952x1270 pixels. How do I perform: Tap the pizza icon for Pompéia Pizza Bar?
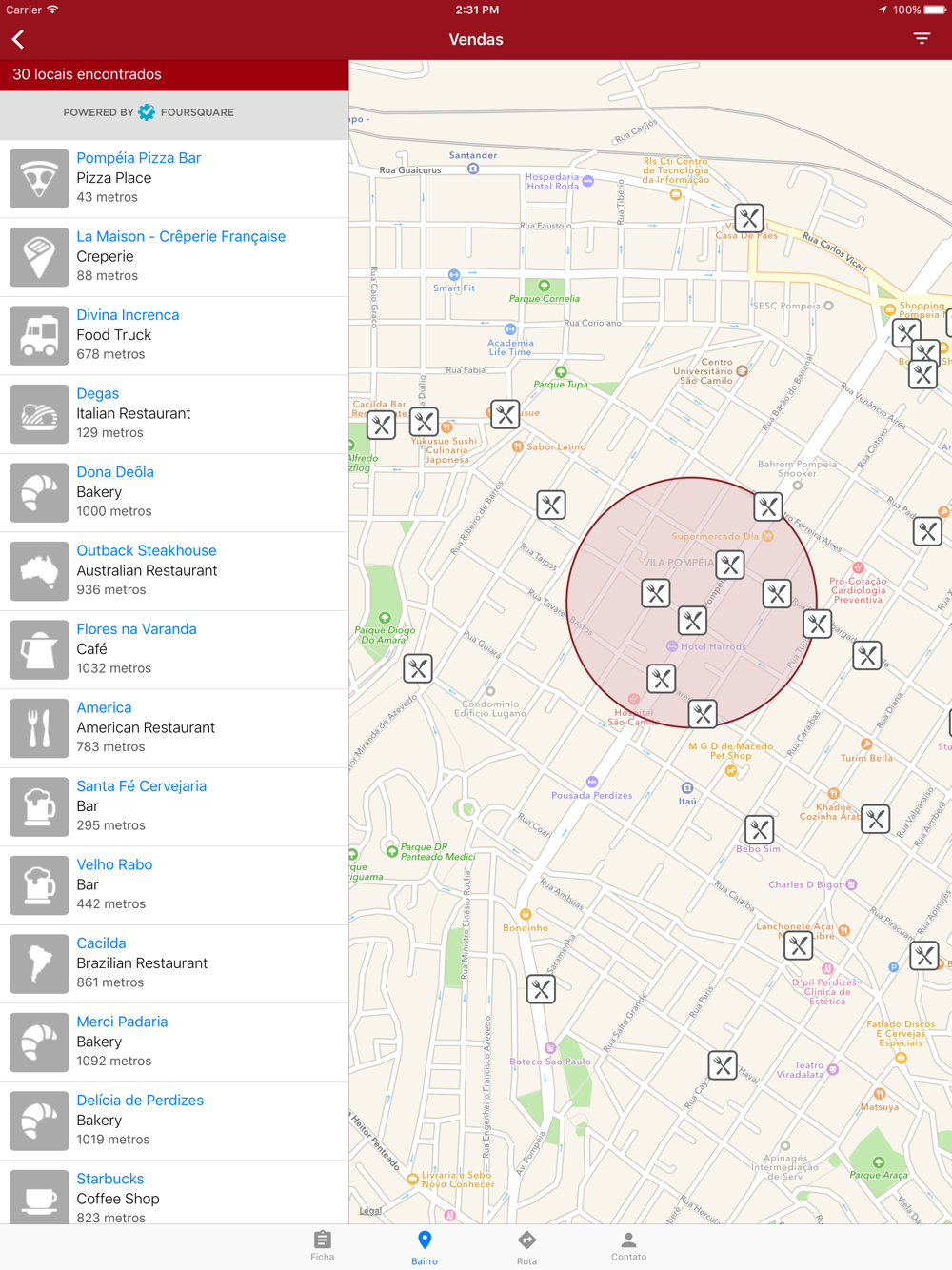(x=39, y=178)
